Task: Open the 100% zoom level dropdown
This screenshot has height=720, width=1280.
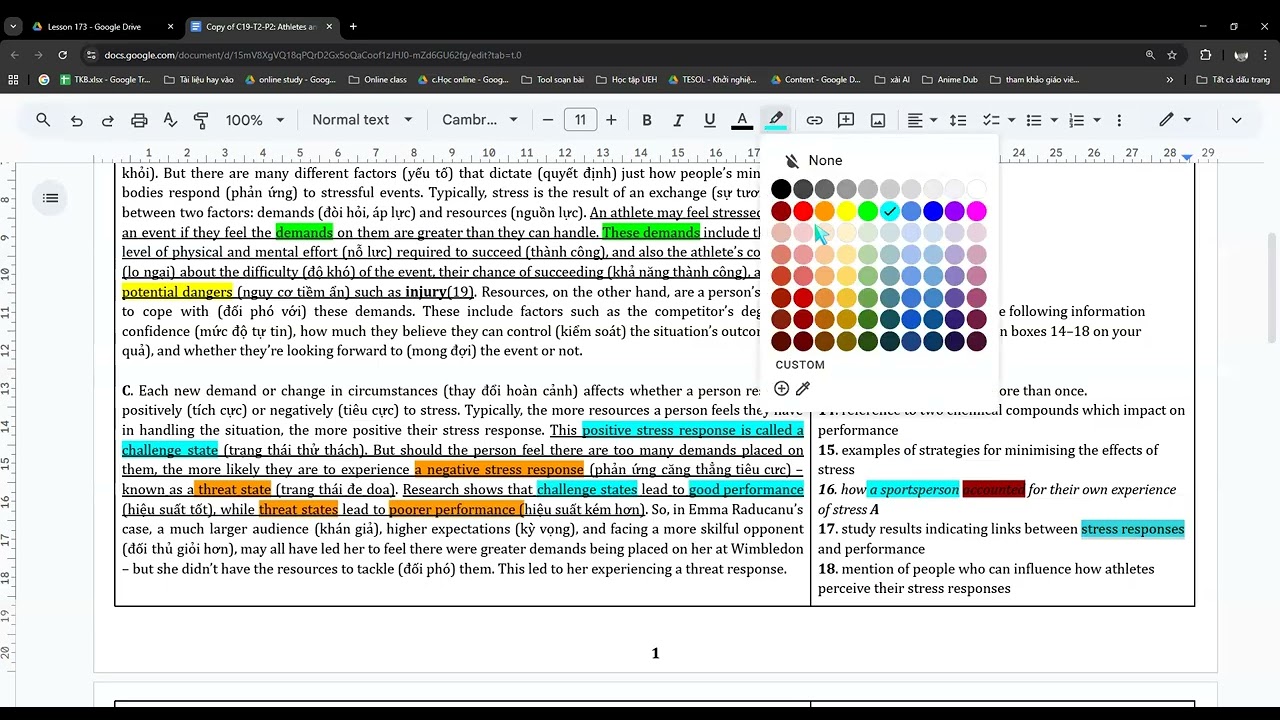Action: point(254,120)
